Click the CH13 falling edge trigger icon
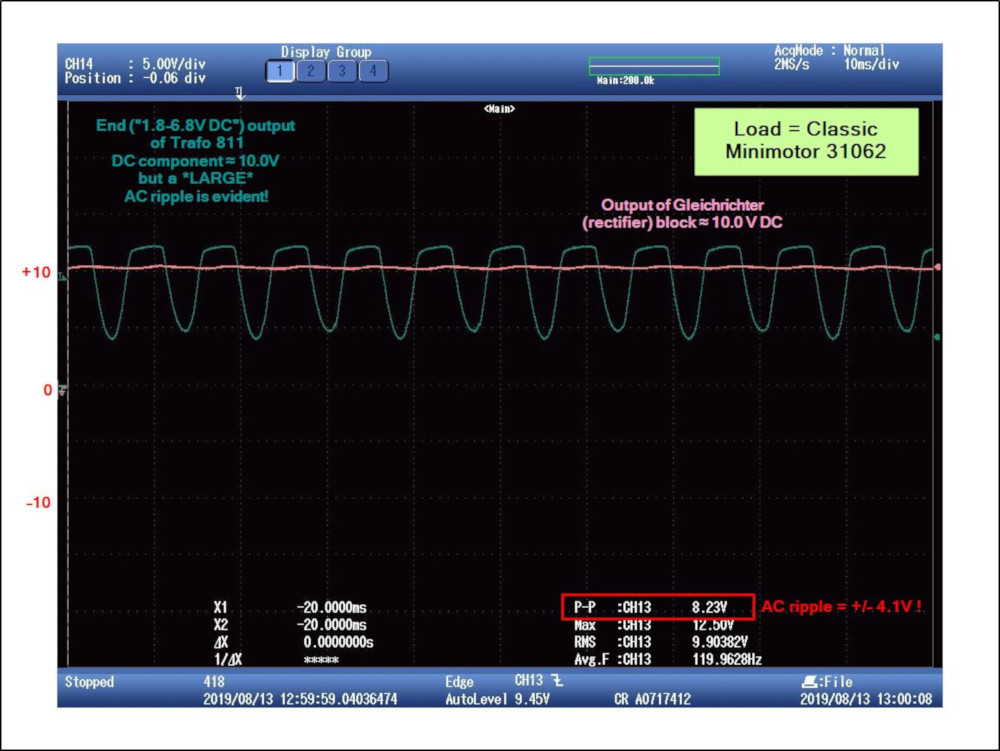Image resolution: width=1000 pixels, height=751 pixels. click(557, 682)
